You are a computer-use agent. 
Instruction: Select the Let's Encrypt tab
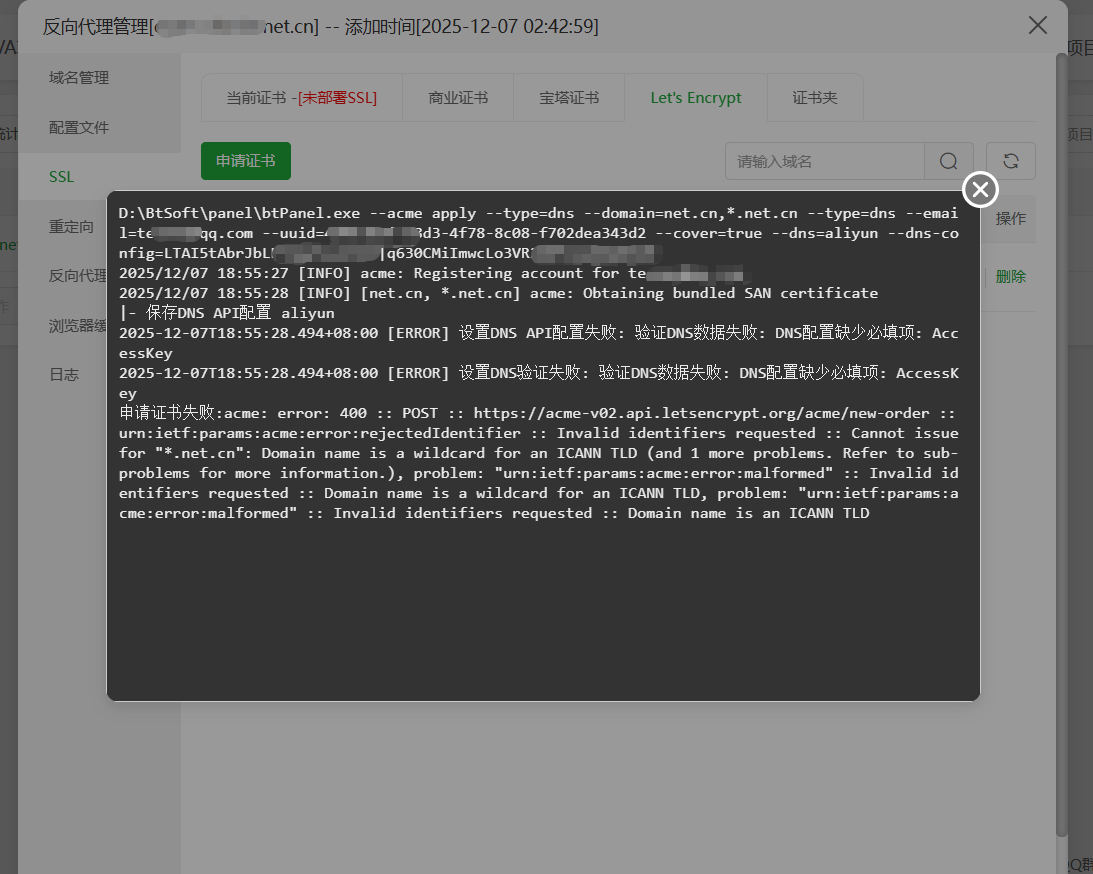click(696, 98)
